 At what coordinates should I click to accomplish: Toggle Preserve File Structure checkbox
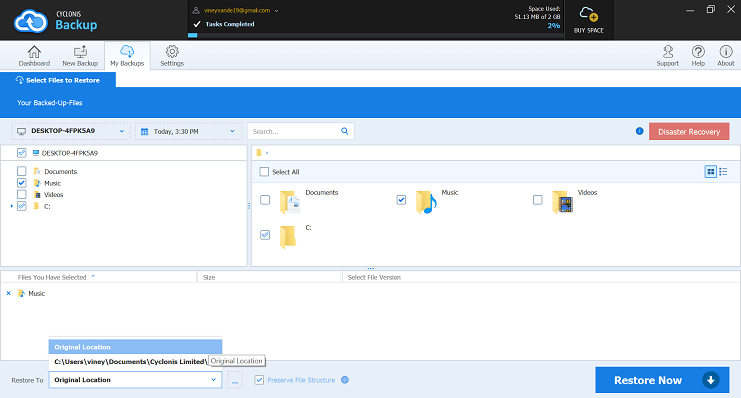pos(259,380)
